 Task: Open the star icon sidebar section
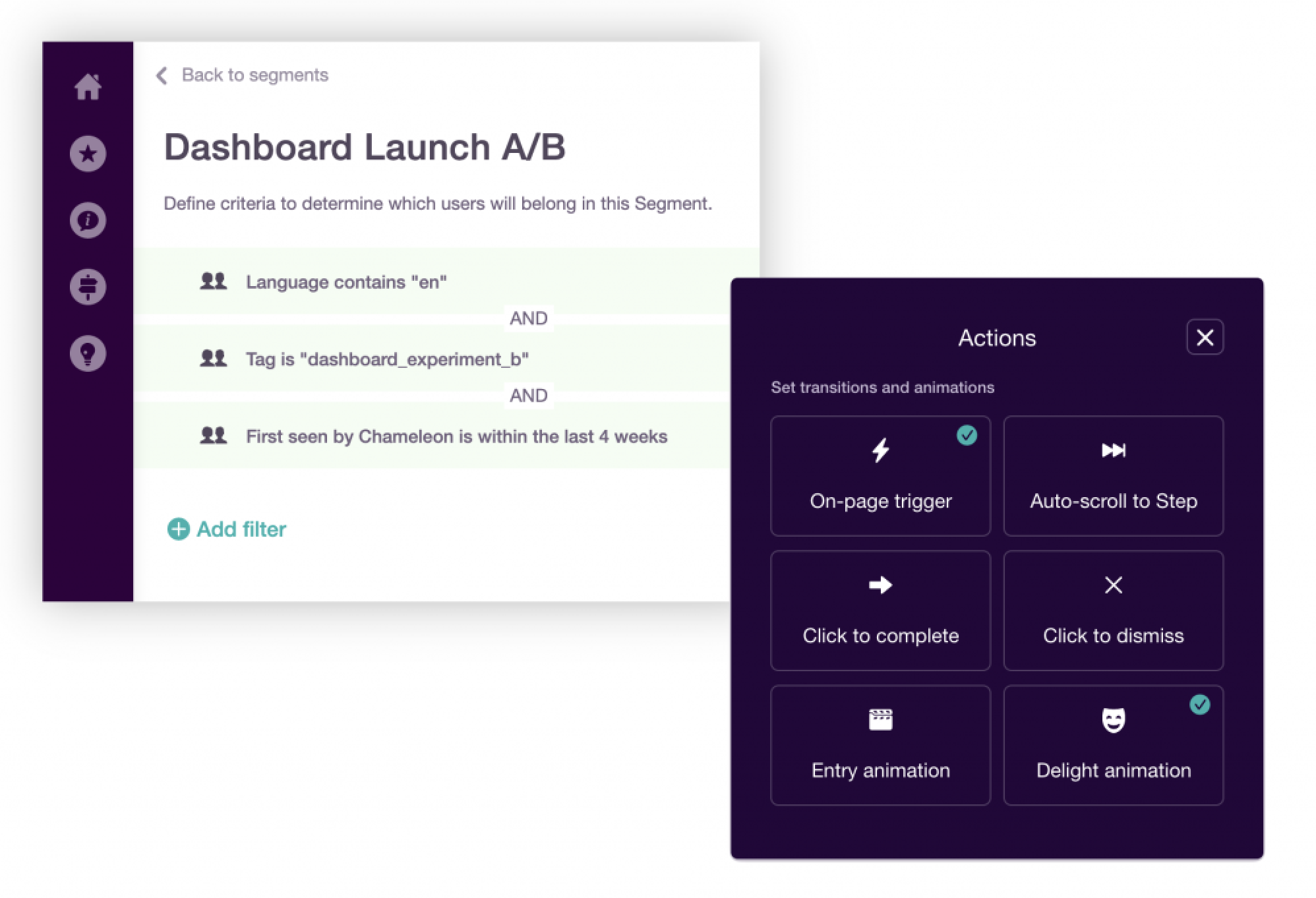click(x=88, y=154)
